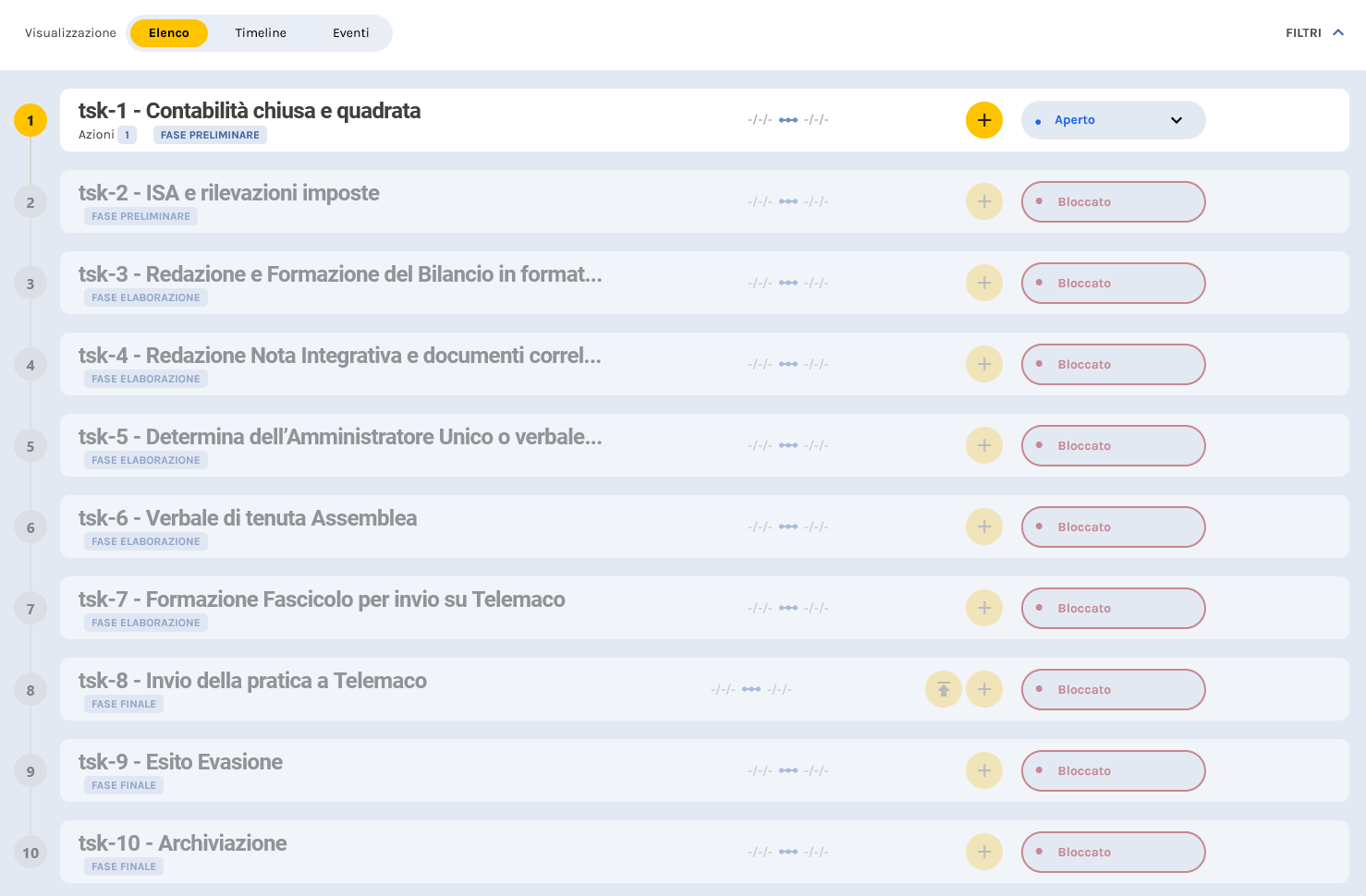The width and height of the screenshot is (1366, 896).
Task: Click step 1 marker in timeline
Action: [x=30, y=120]
